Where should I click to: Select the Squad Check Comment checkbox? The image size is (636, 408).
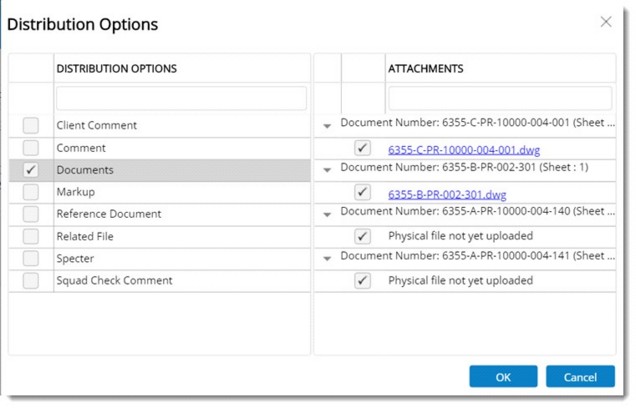tap(31, 280)
